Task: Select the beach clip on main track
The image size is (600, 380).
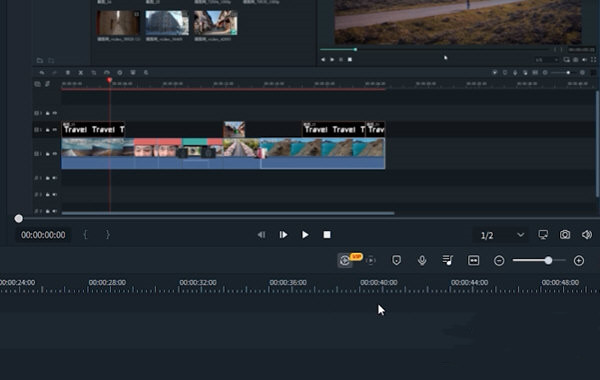Action: point(323,153)
